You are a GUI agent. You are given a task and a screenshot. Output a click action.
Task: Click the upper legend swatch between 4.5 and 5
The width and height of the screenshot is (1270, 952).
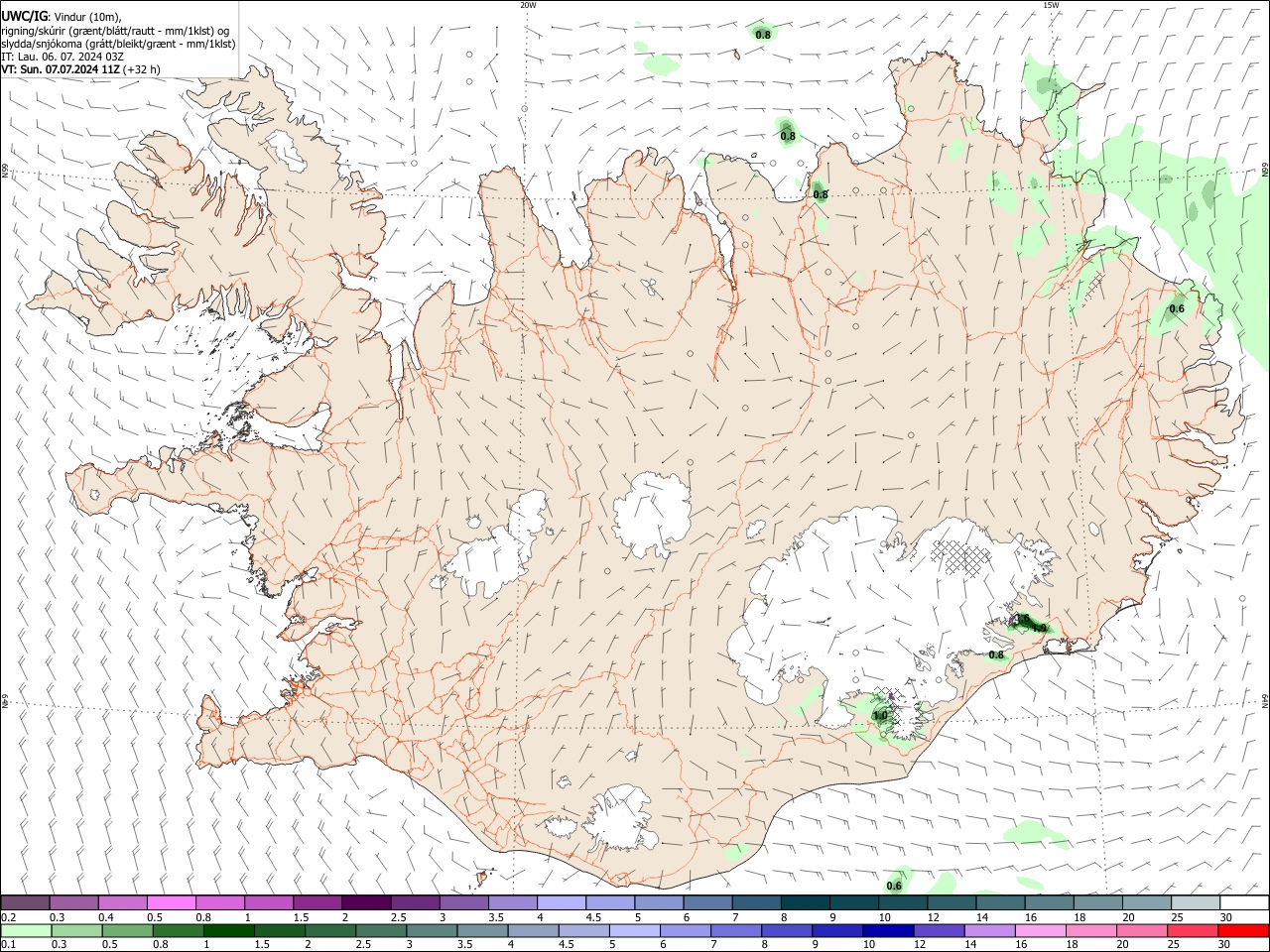click(609, 902)
